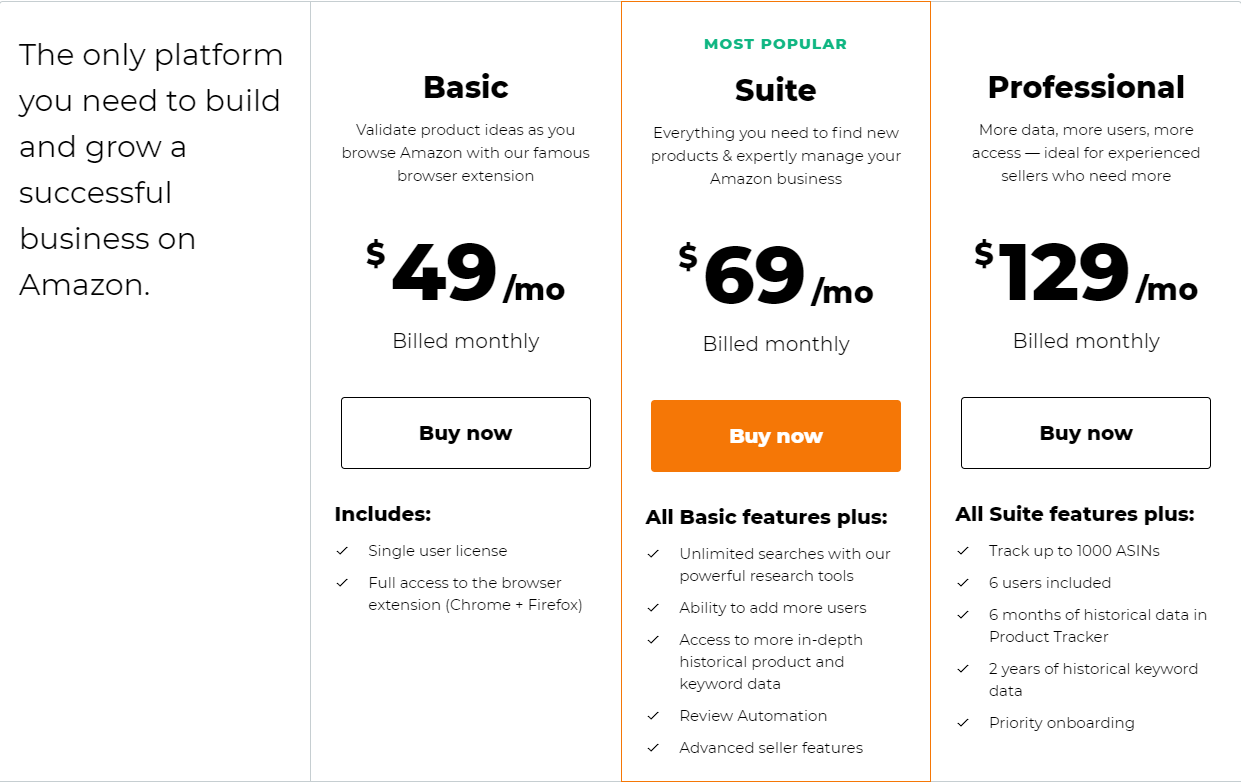Click the checkmark next to Full access browser extension

tap(342, 583)
